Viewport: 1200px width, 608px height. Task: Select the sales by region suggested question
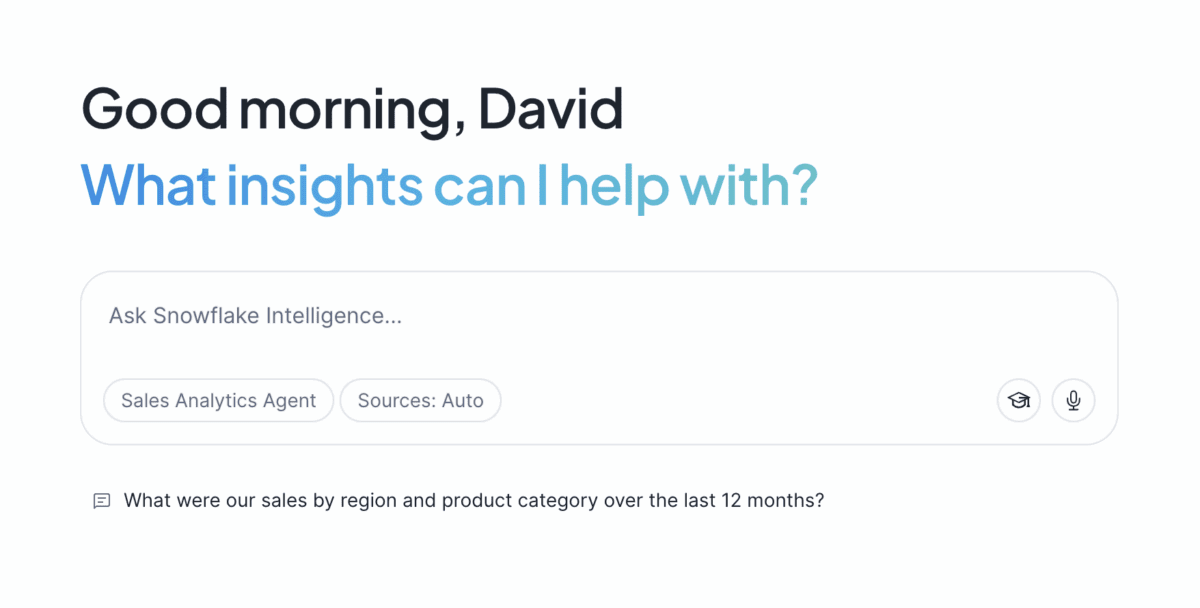click(x=474, y=500)
